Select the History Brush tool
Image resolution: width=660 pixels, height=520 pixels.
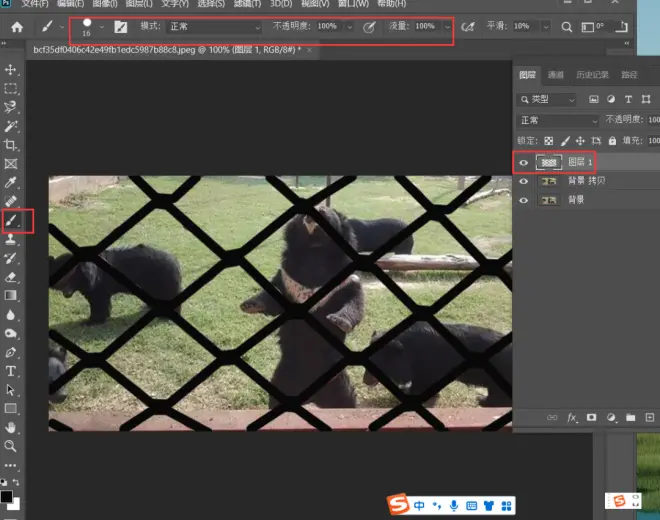(11, 258)
